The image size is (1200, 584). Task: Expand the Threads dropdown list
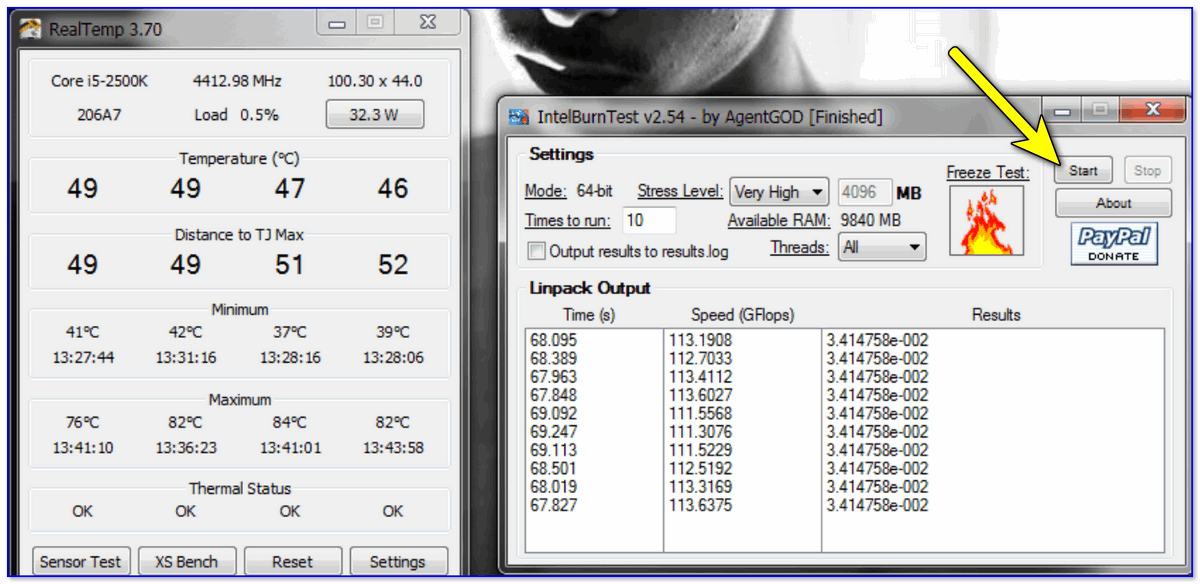[882, 247]
